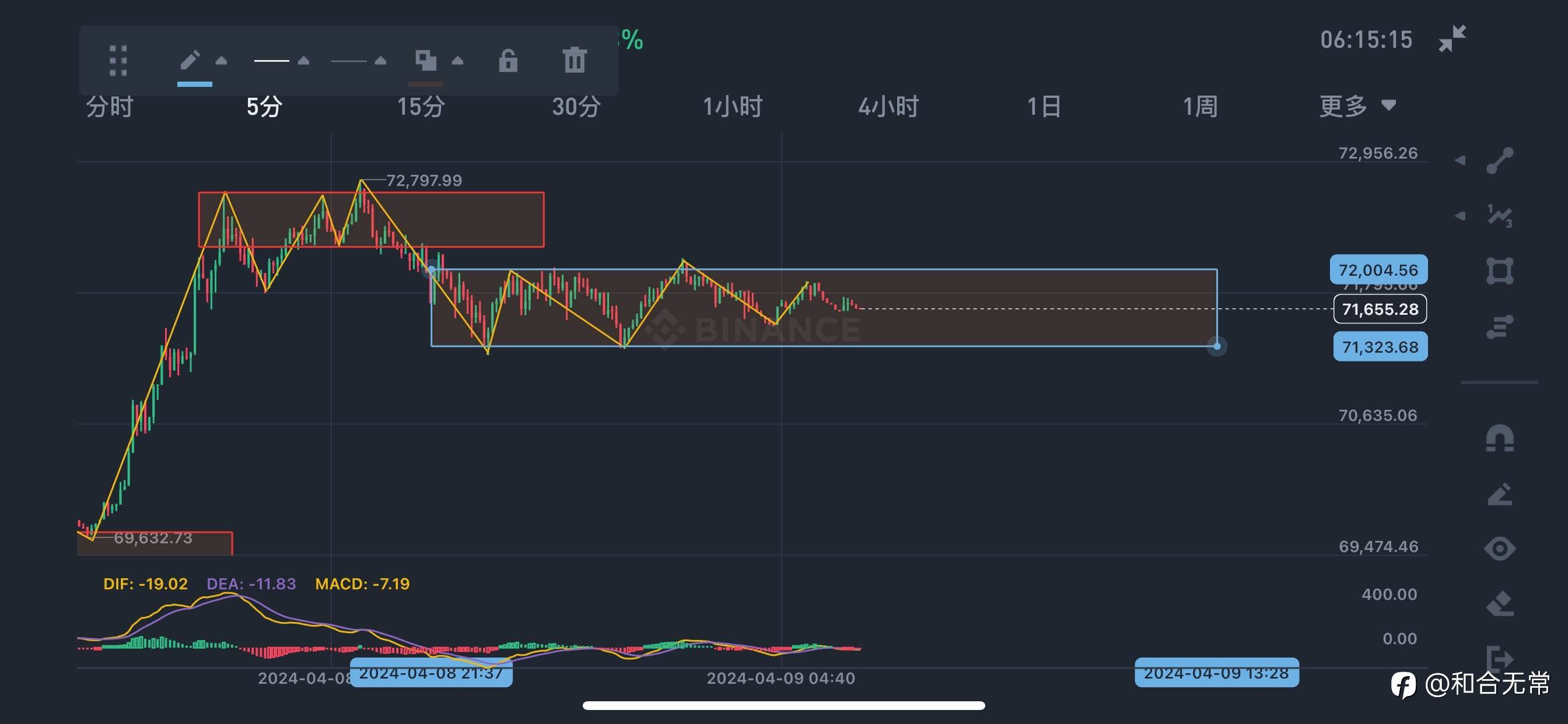Switch to the 15分 timeframe tab
The image size is (1568, 724).
(421, 107)
